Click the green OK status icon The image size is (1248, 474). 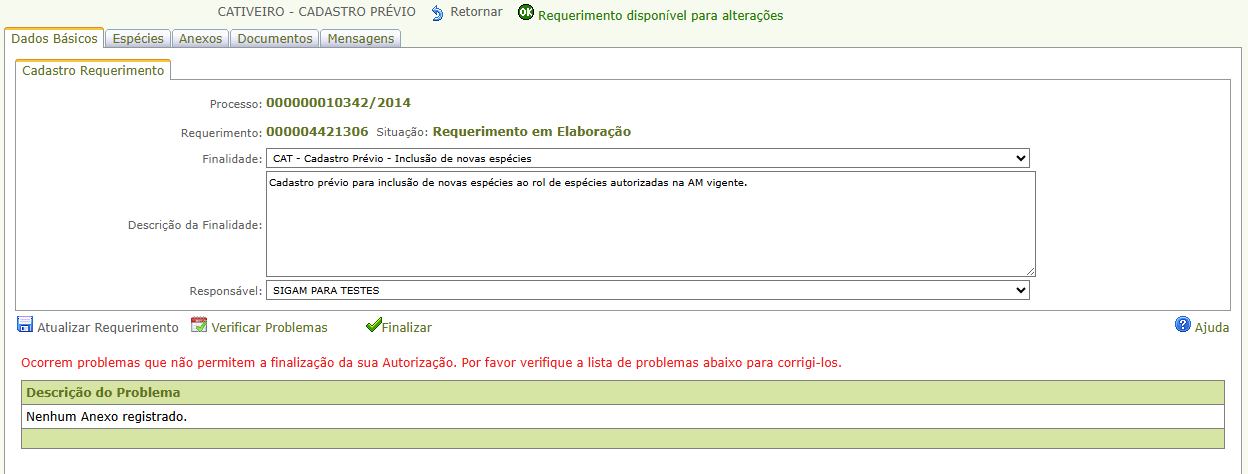pos(526,13)
